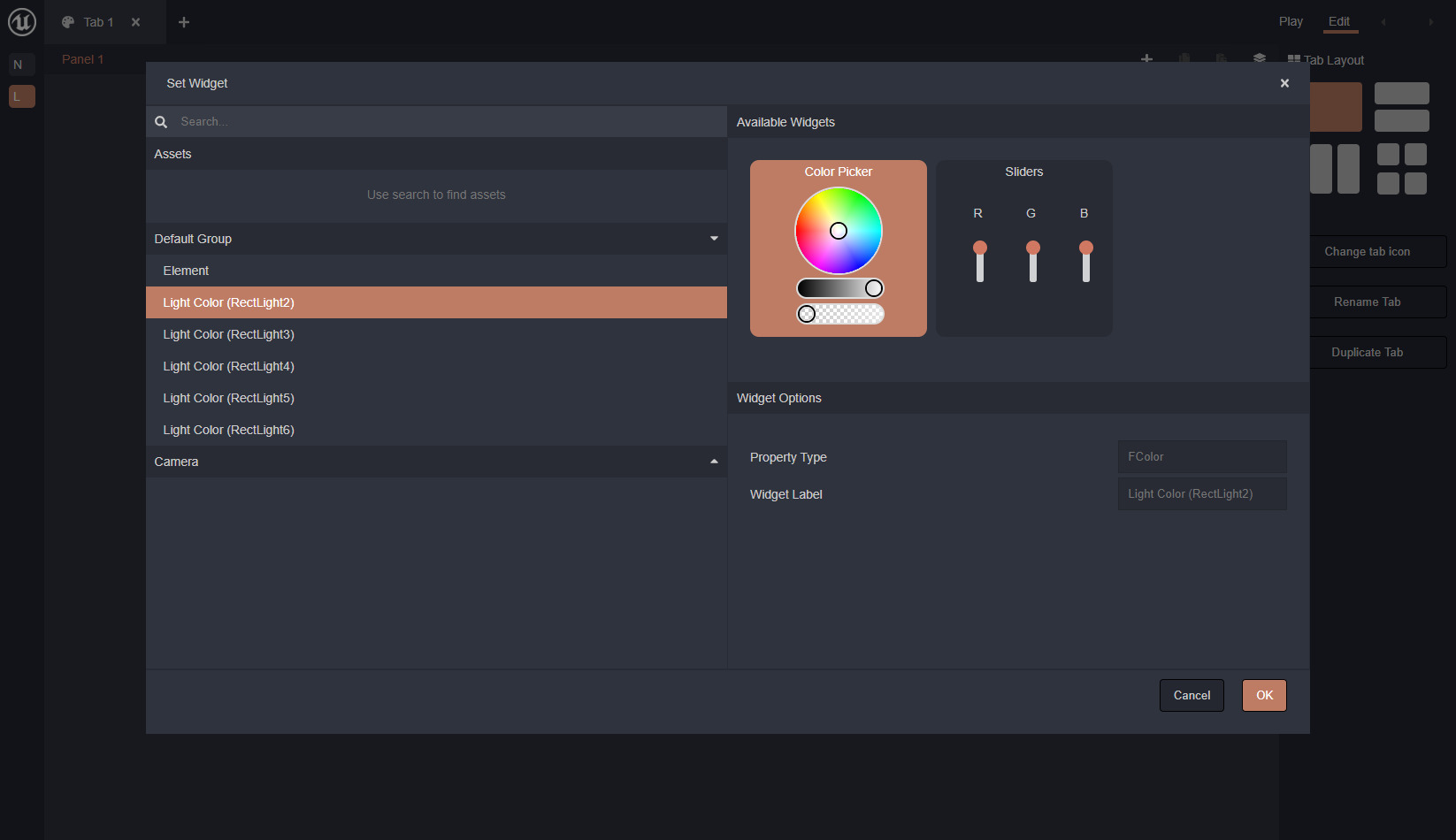This screenshot has width=1456, height=840.
Task: Select the four-cell grid tab layout
Action: [1401, 169]
